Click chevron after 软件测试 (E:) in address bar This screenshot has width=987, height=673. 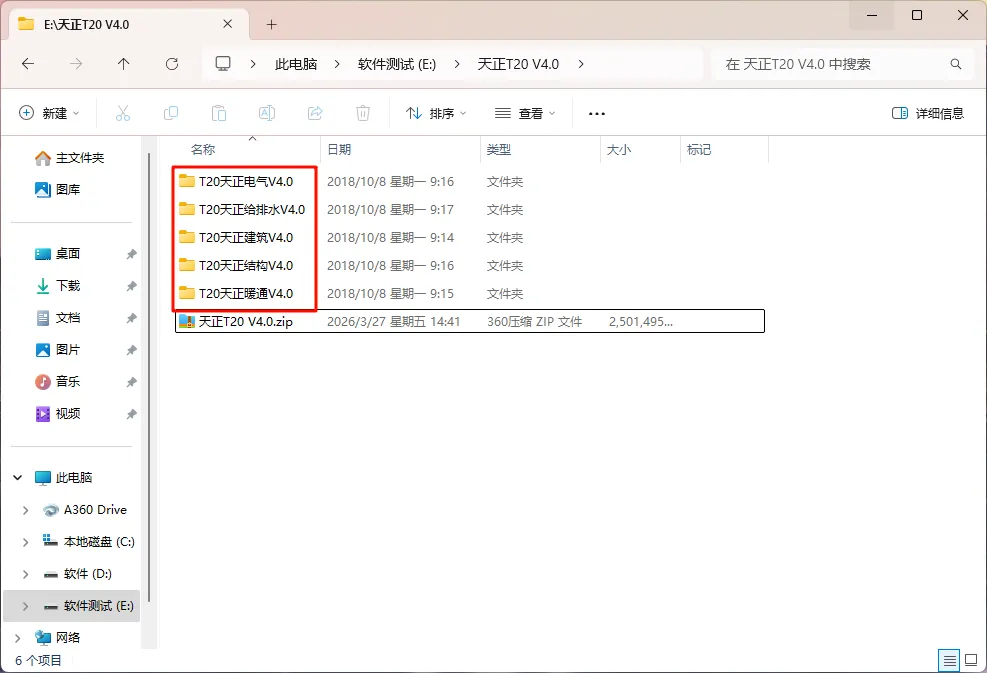point(457,64)
